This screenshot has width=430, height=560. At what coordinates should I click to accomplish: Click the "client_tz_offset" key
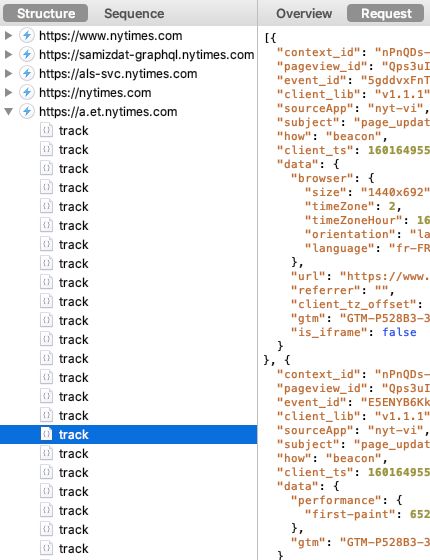click(354, 304)
